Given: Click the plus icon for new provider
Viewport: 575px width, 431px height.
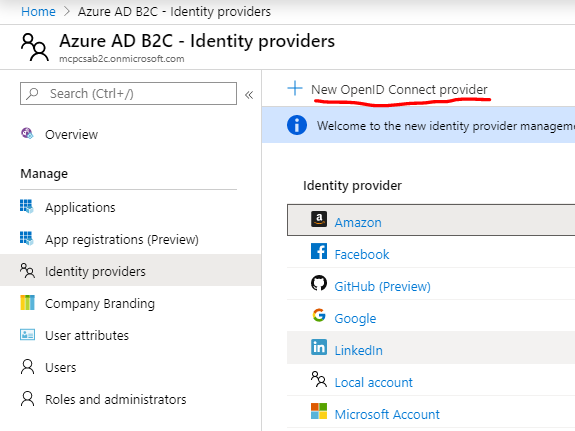Looking at the screenshot, I should coord(295,88).
